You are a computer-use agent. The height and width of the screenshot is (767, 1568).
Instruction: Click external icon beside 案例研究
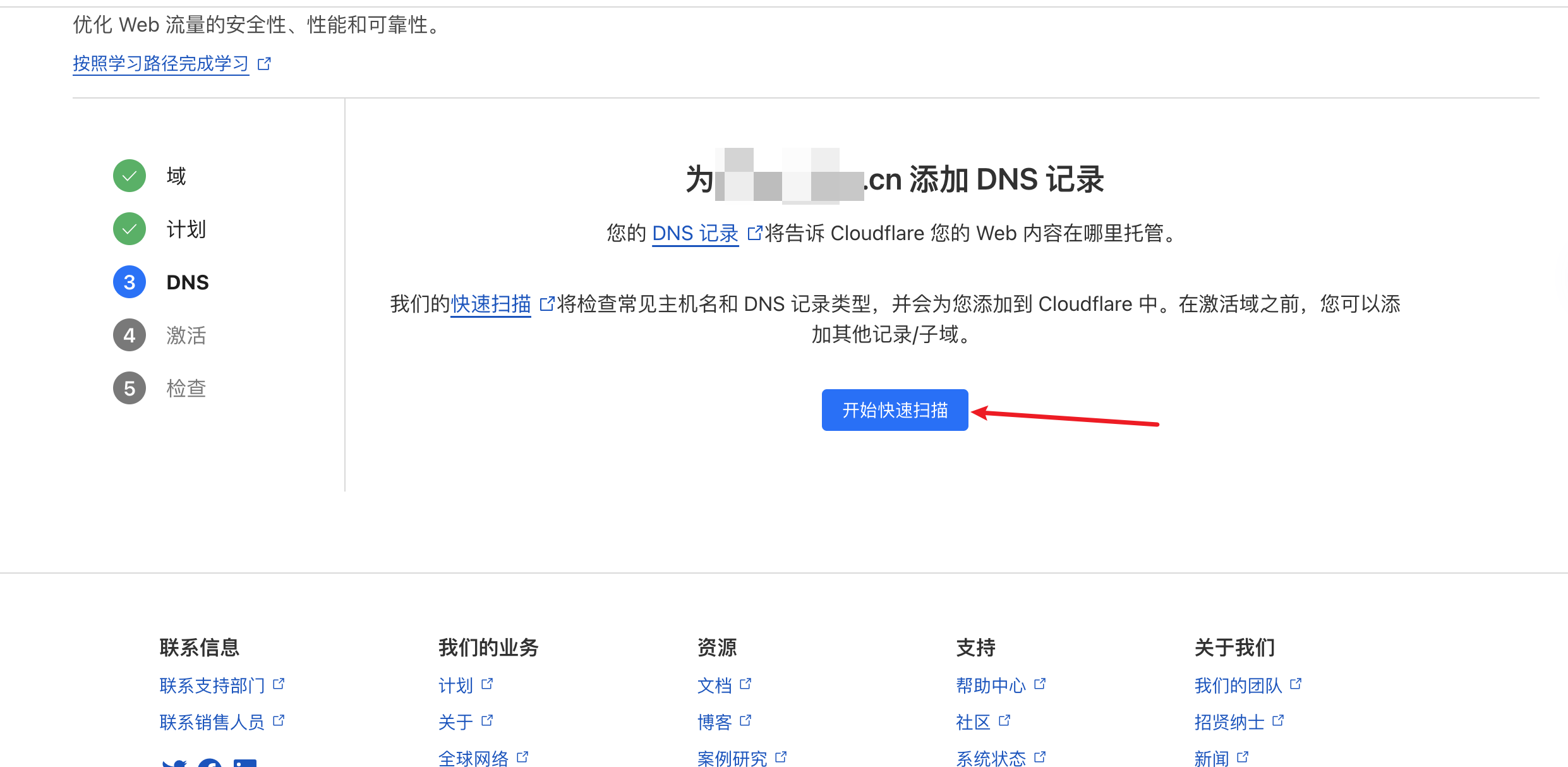pyautogui.click(x=781, y=757)
